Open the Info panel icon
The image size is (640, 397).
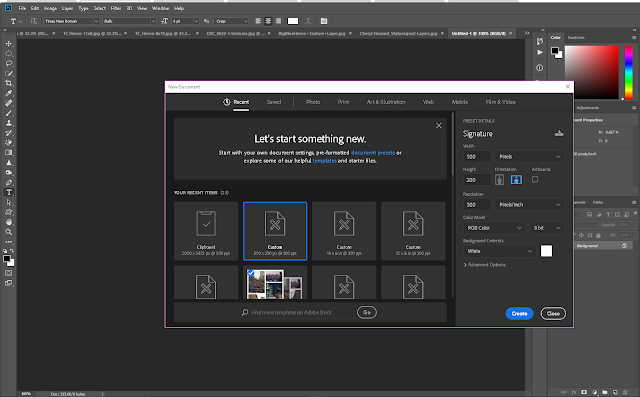coord(540,67)
